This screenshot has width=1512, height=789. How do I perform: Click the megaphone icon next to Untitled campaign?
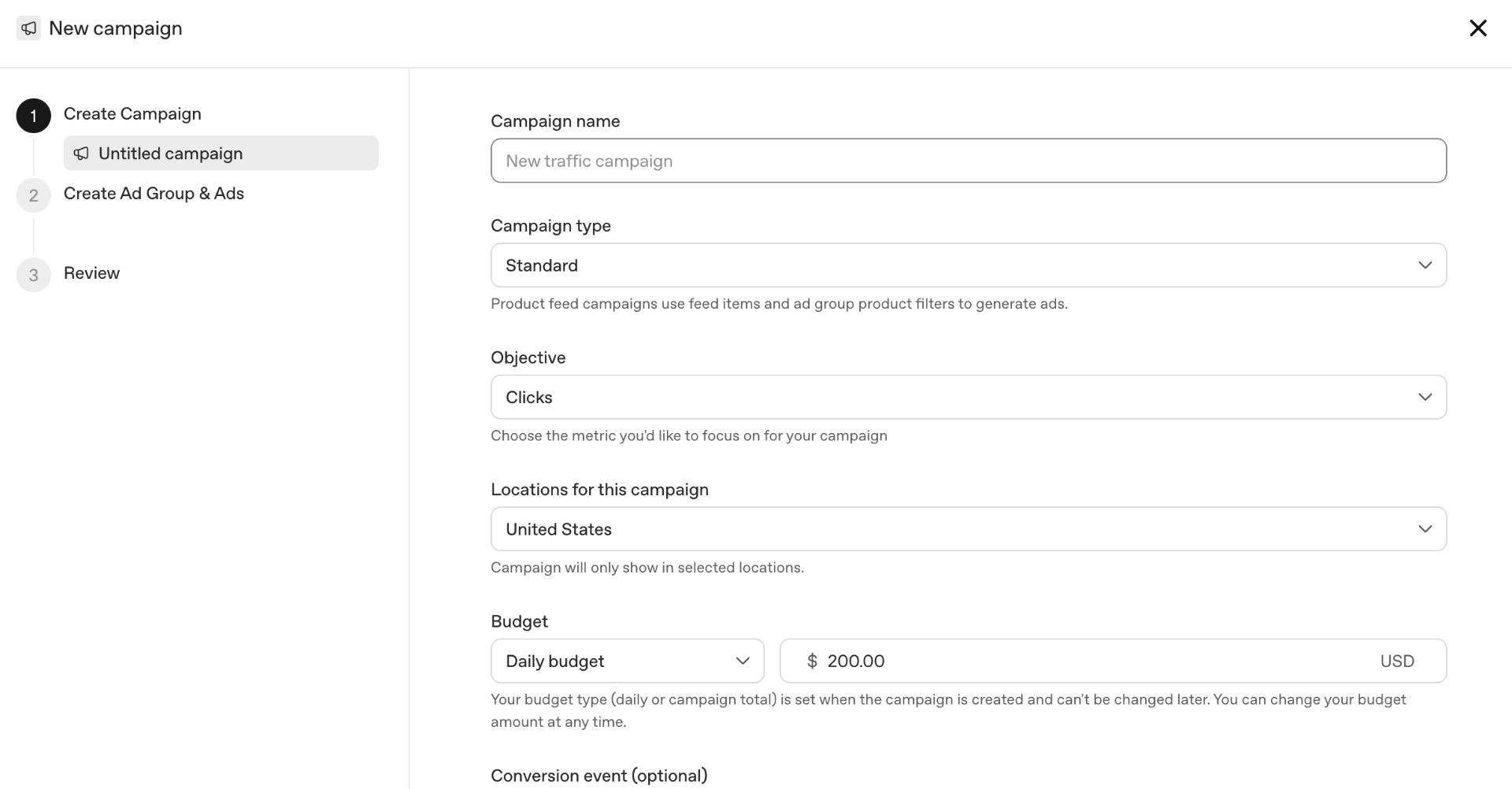point(81,154)
